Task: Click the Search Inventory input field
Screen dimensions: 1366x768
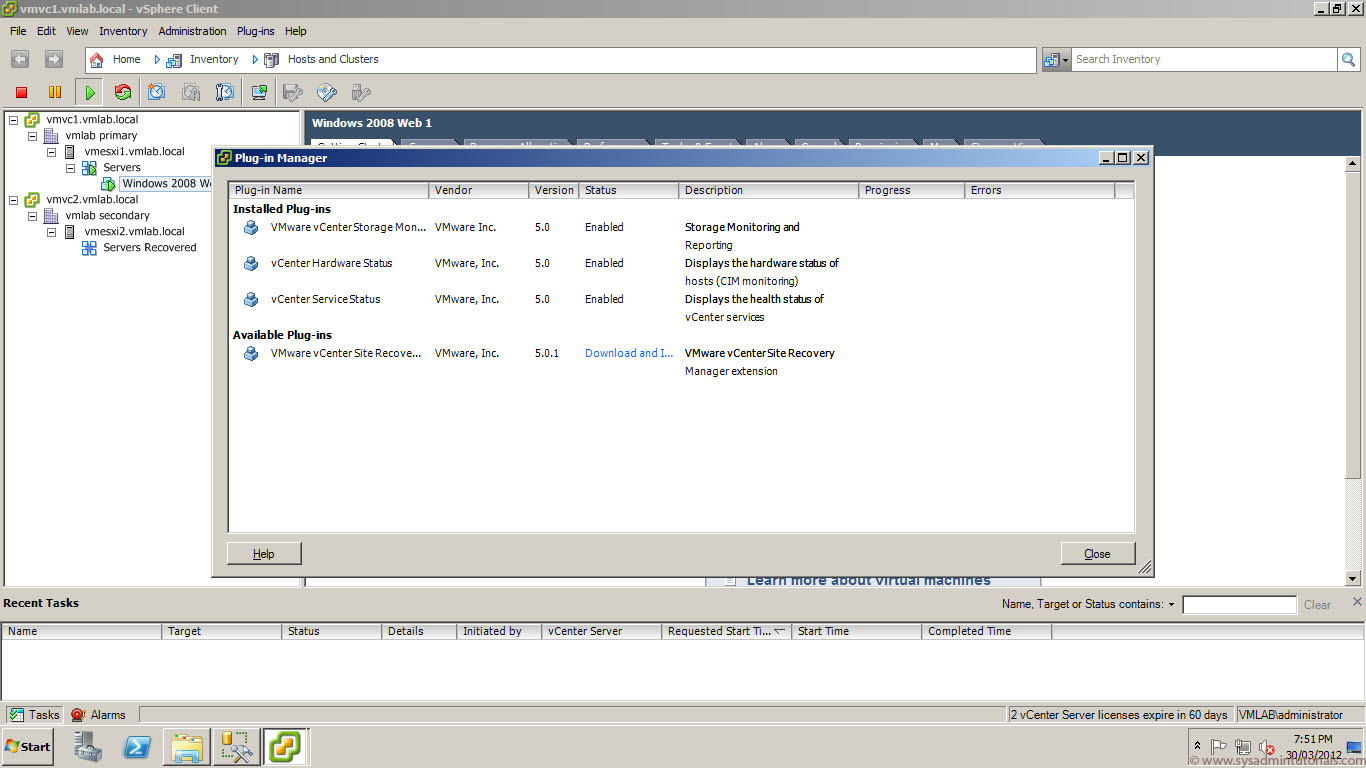Action: 1204,60
